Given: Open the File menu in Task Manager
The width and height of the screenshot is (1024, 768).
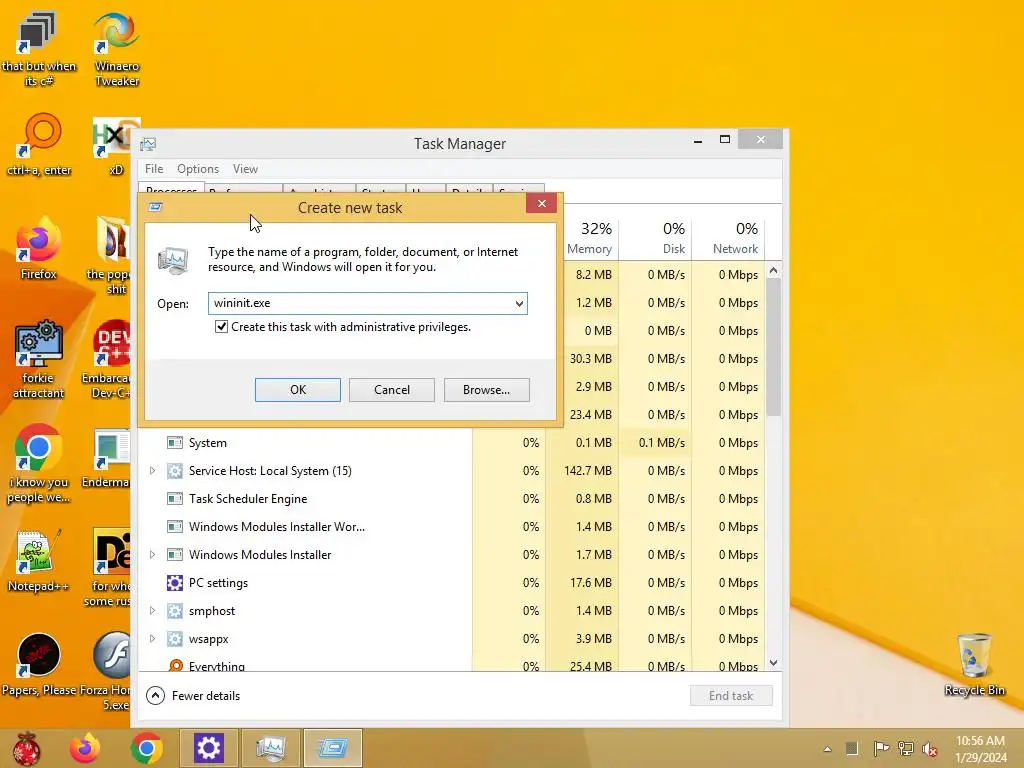Looking at the screenshot, I should pos(154,168).
